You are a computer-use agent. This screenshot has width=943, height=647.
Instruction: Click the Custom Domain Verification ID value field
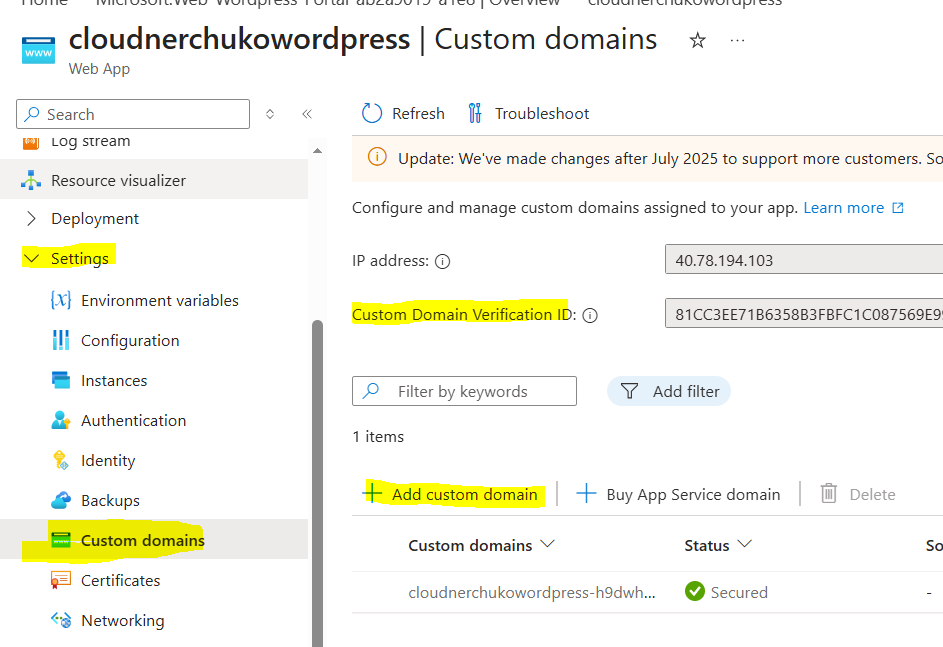pyautogui.click(x=804, y=313)
